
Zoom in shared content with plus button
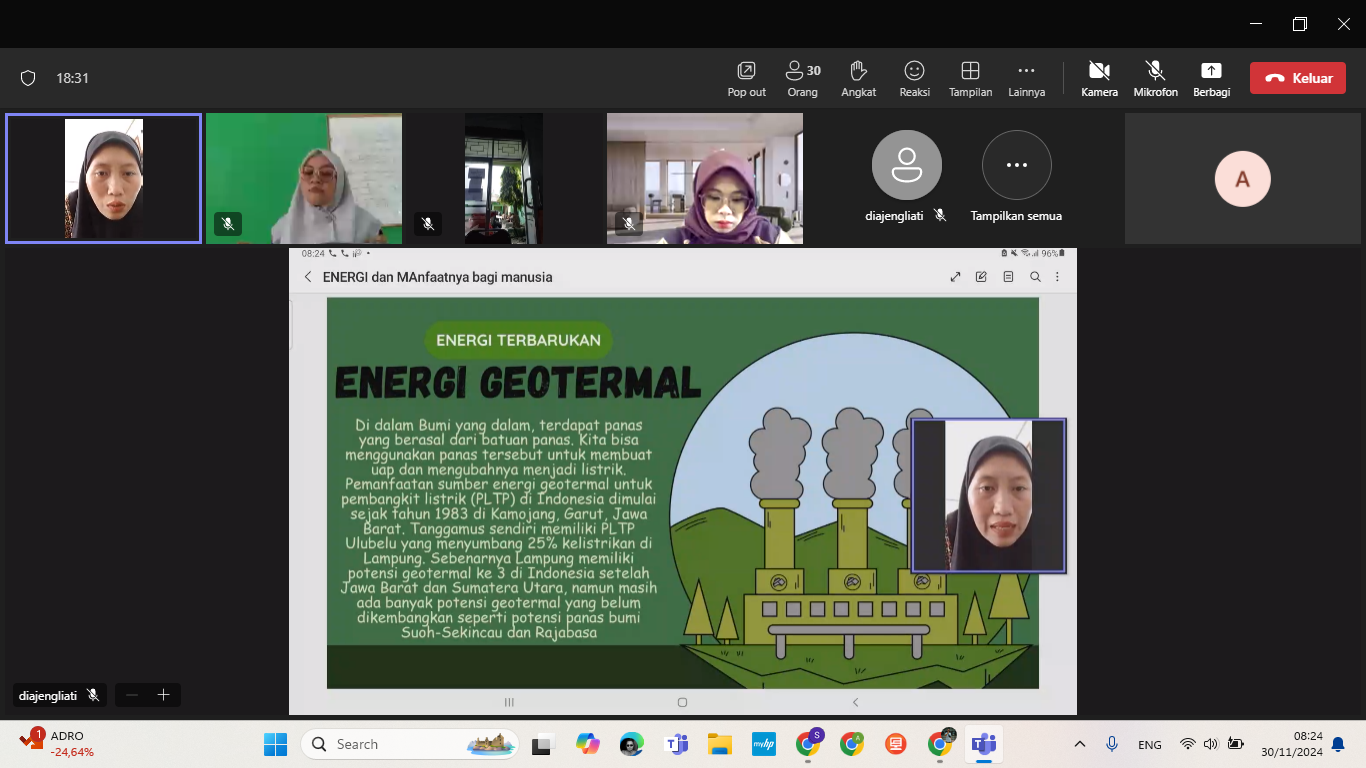tap(164, 695)
